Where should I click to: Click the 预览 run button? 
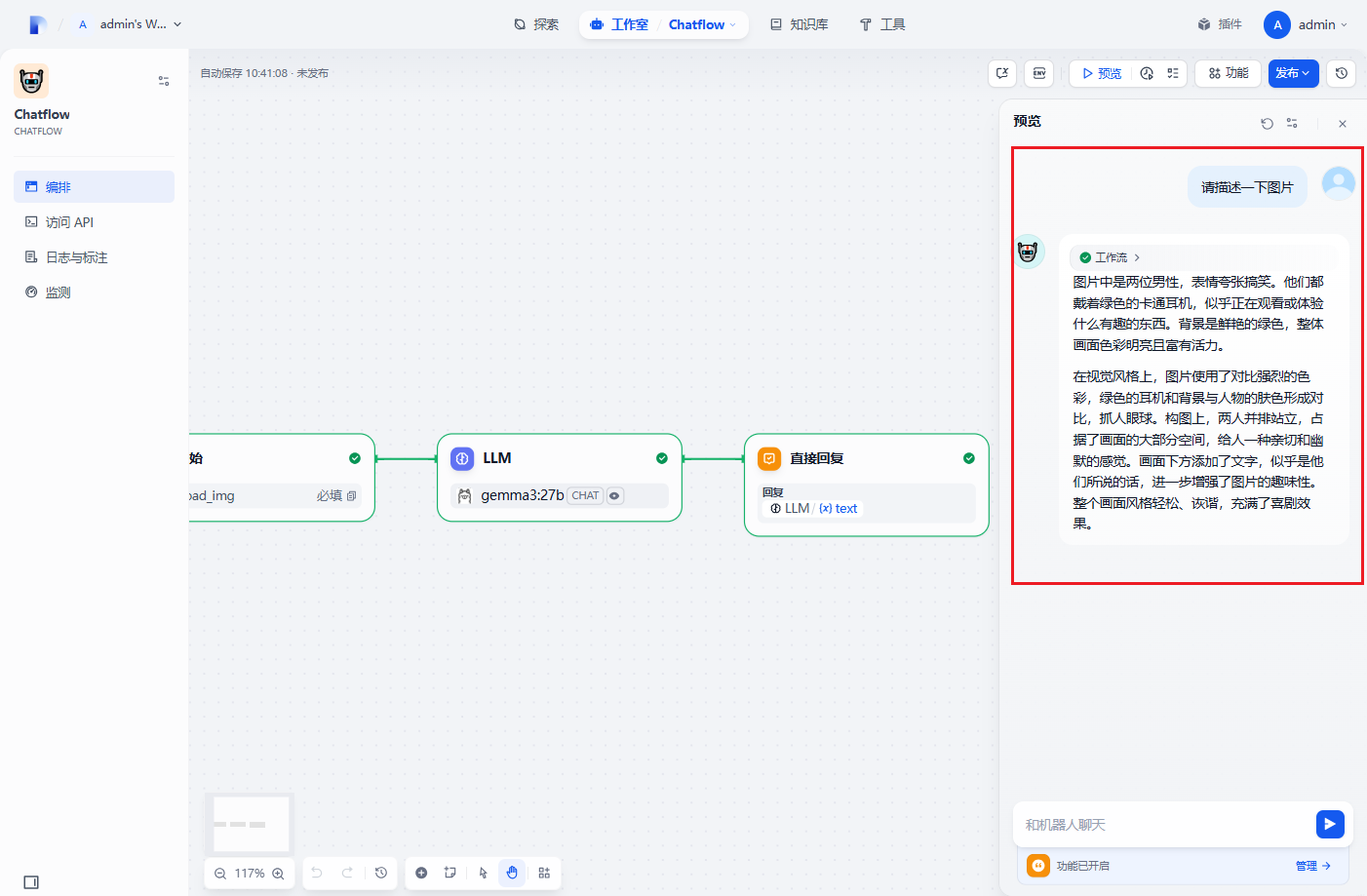[x=1102, y=73]
